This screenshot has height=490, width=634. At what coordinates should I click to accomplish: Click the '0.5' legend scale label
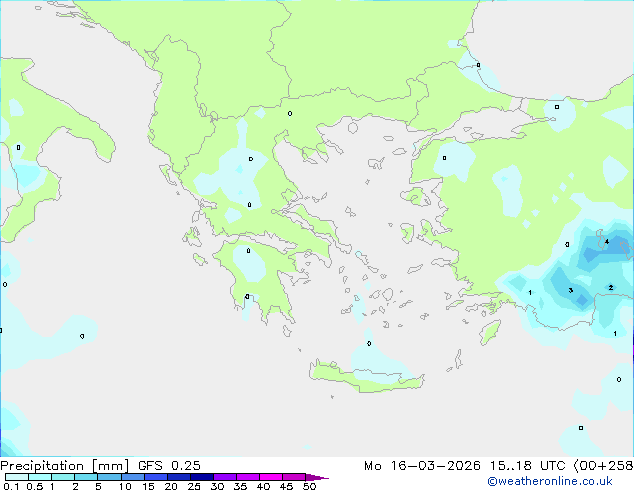coord(34,486)
